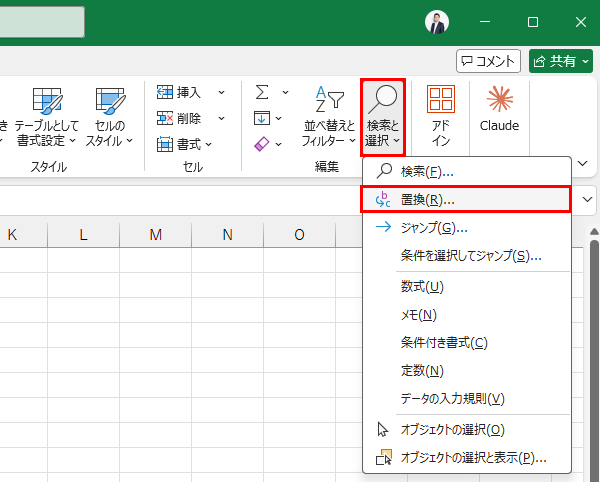This screenshot has width=600, height=482.
Task: Expand the AutoSum dropdown arrow
Action: (285, 92)
